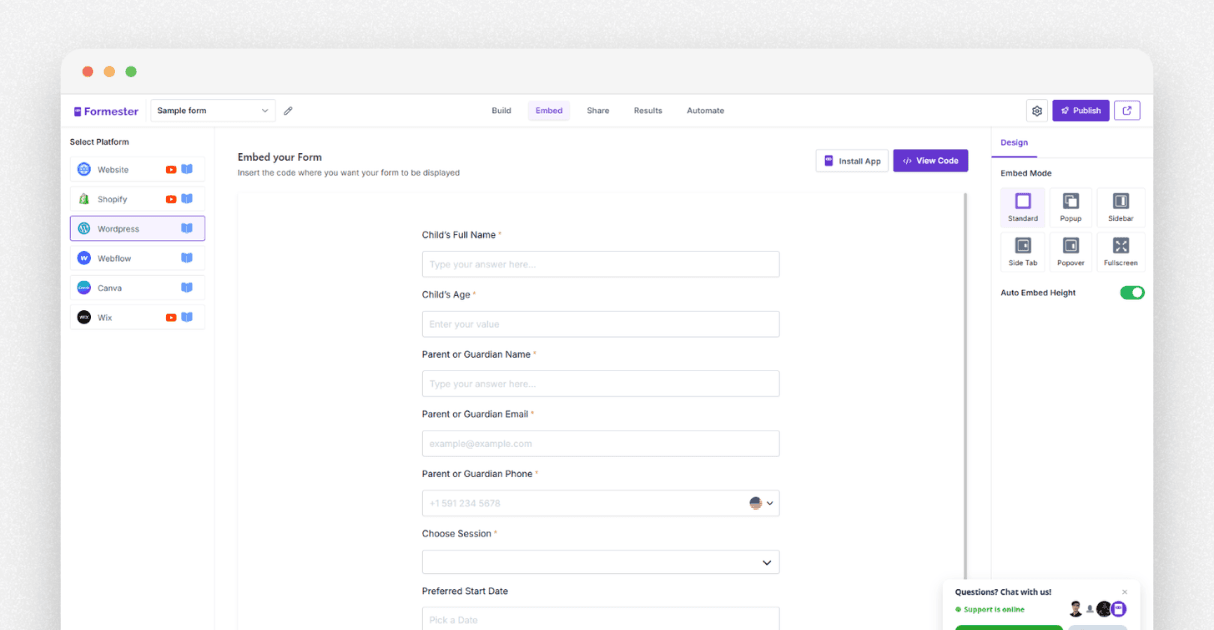Switch to the Share tab
Image resolution: width=1214 pixels, height=630 pixels.
pyautogui.click(x=597, y=110)
